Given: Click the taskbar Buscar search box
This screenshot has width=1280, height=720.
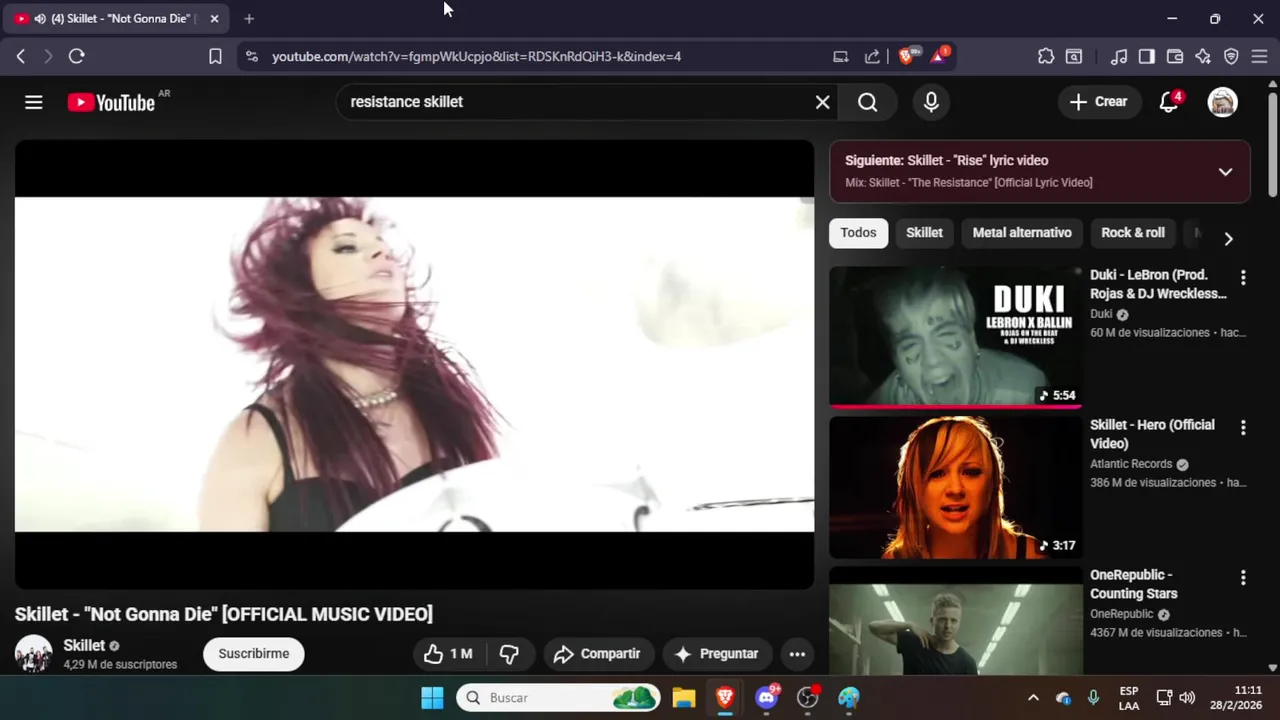Looking at the screenshot, I should [x=559, y=698].
